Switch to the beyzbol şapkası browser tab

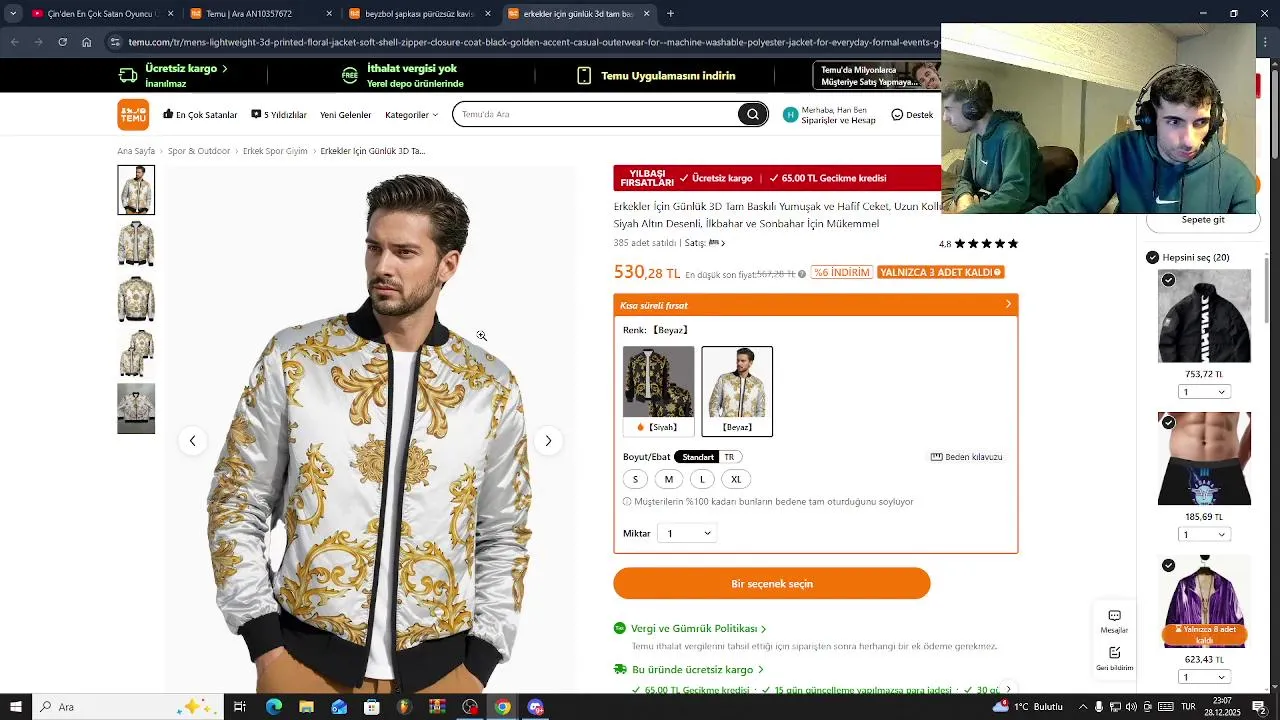coord(418,14)
